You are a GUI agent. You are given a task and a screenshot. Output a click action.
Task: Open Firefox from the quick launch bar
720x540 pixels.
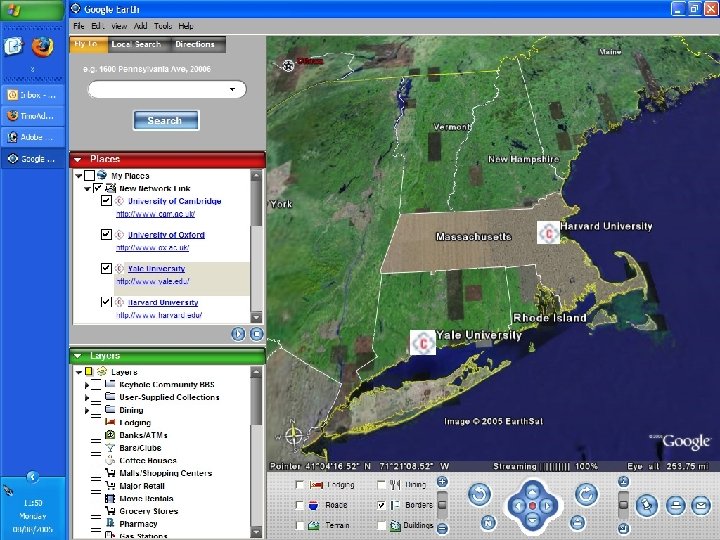pyautogui.click(x=42, y=47)
